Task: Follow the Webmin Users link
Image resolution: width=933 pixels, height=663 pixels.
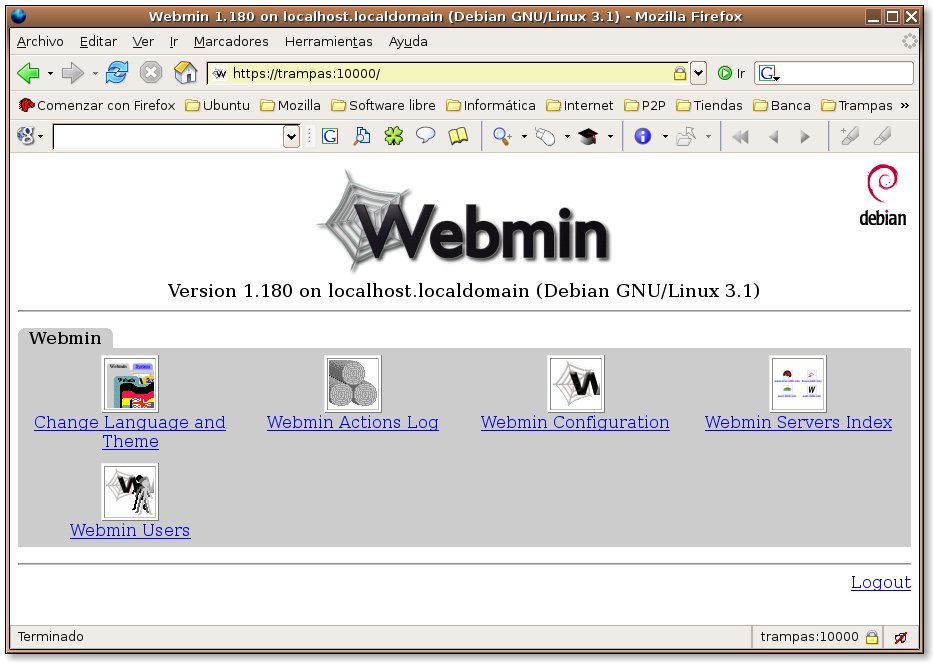Action: pyautogui.click(x=130, y=530)
